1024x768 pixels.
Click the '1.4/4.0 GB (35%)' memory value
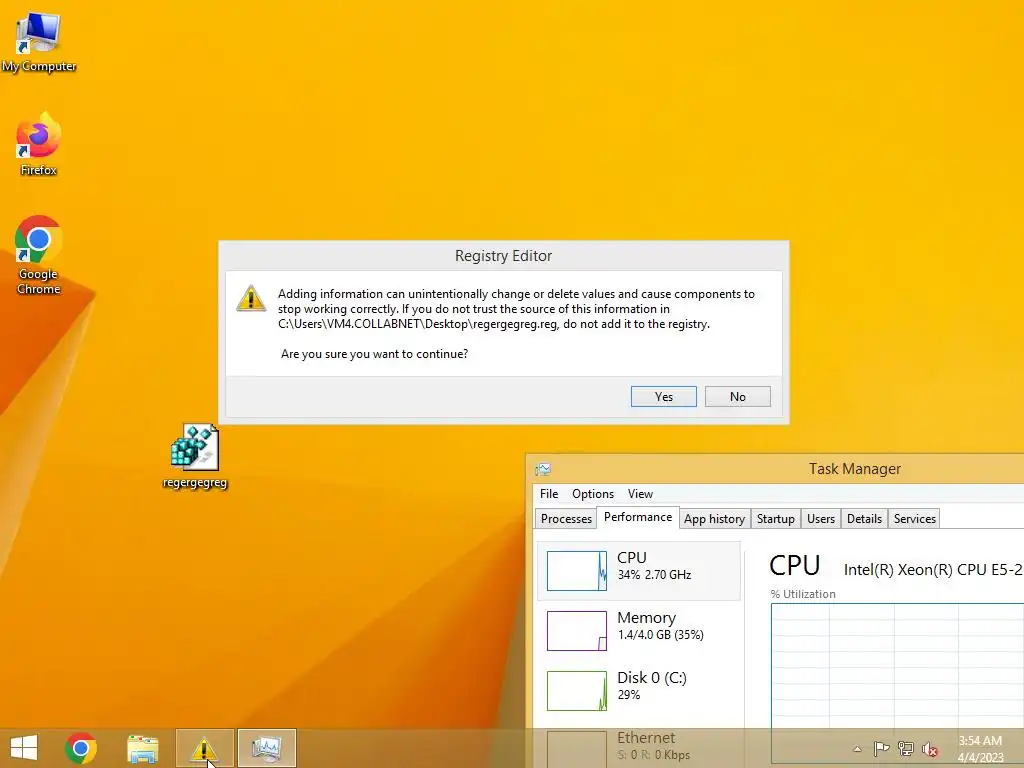click(661, 635)
